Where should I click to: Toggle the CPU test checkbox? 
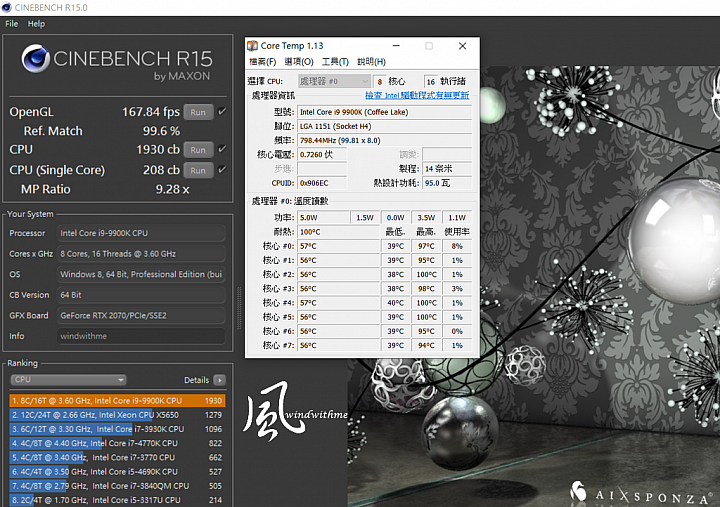pos(222,149)
